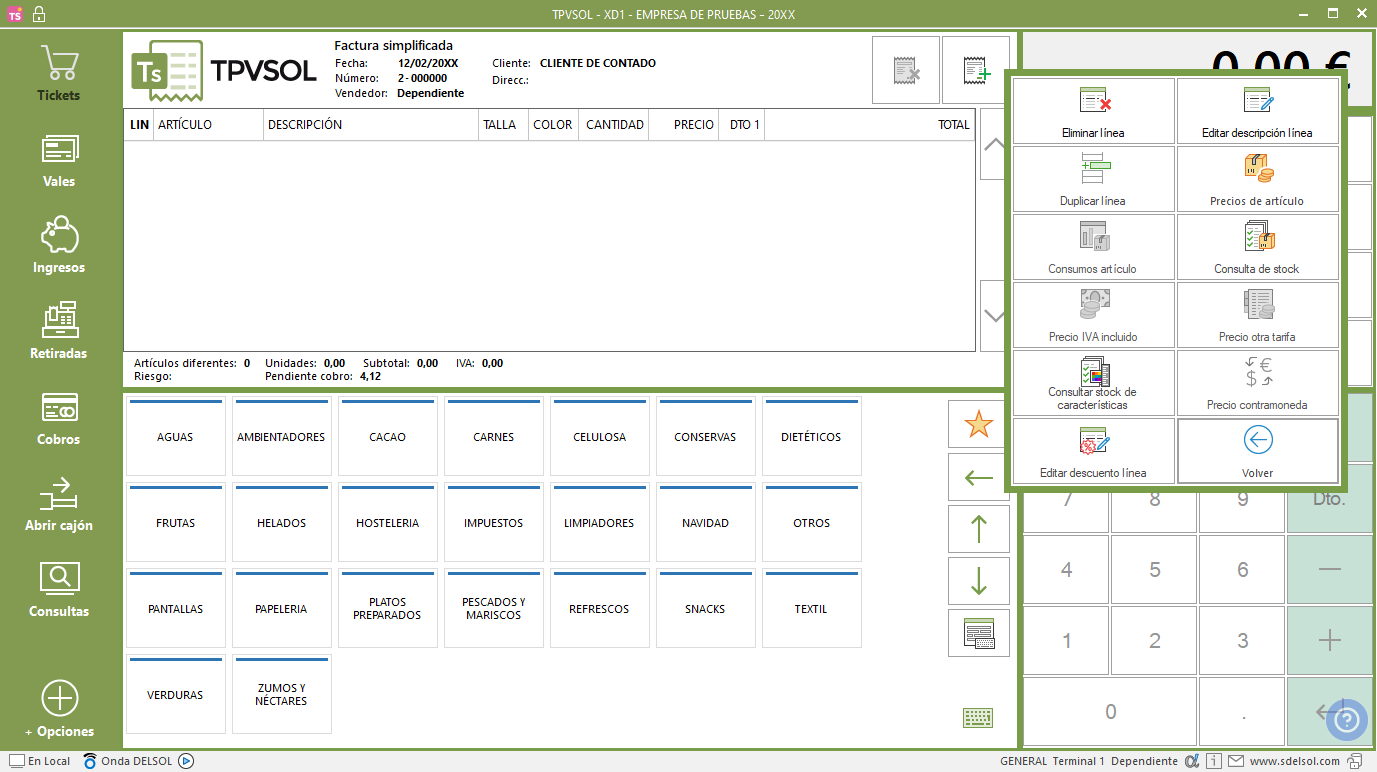
Task: Open + Opciones in sidebar
Action: tap(59, 709)
